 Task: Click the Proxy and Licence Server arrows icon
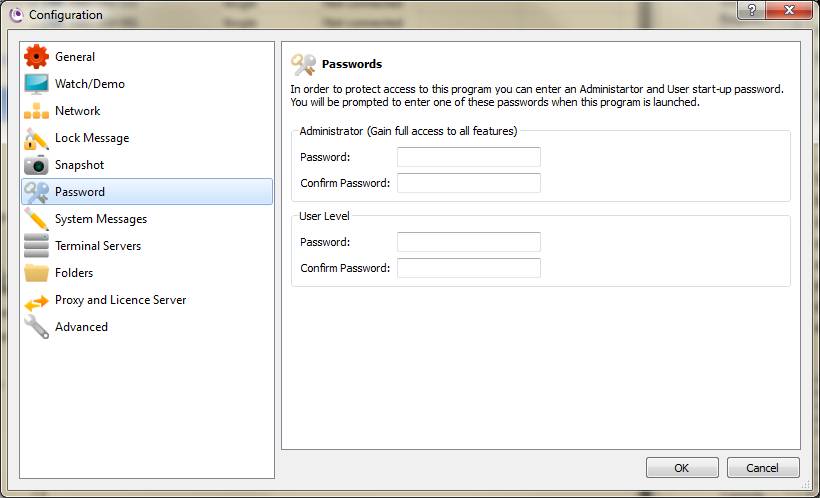pos(36,302)
